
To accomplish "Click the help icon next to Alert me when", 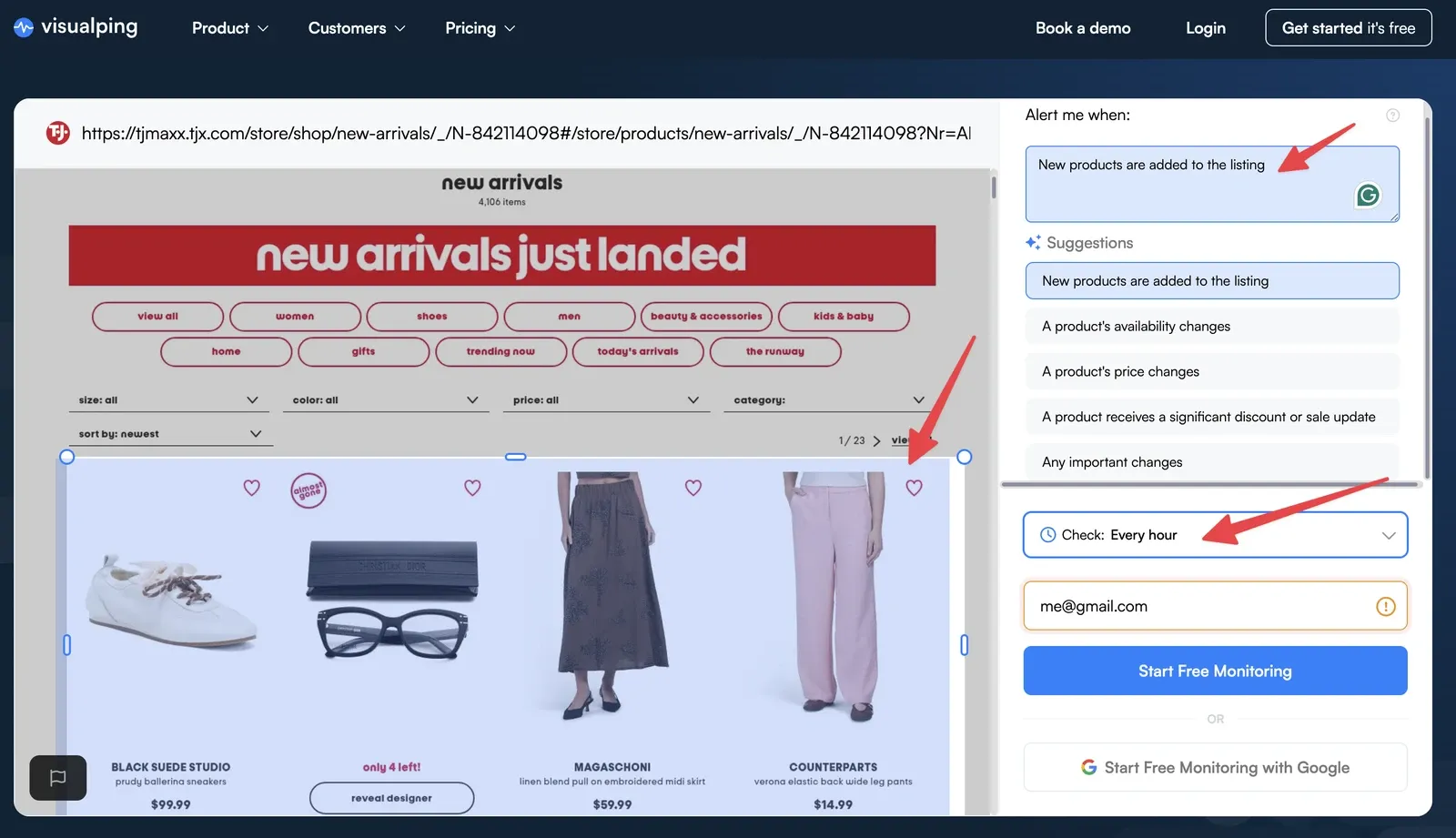I will pyautogui.click(x=1392, y=116).
